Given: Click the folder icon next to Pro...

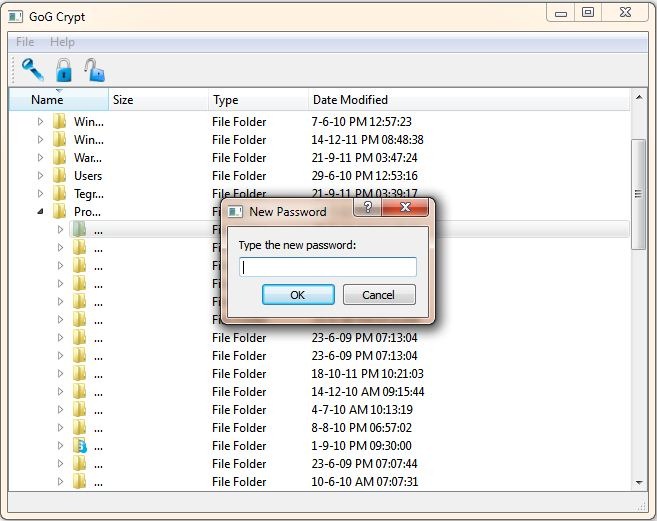Looking at the screenshot, I should click(x=59, y=212).
